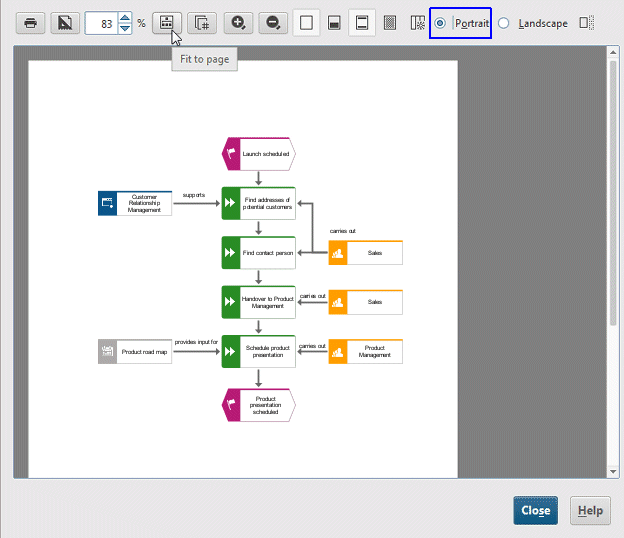The image size is (624, 538).
Task: Click the Close button
Action: tap(536, 511)
